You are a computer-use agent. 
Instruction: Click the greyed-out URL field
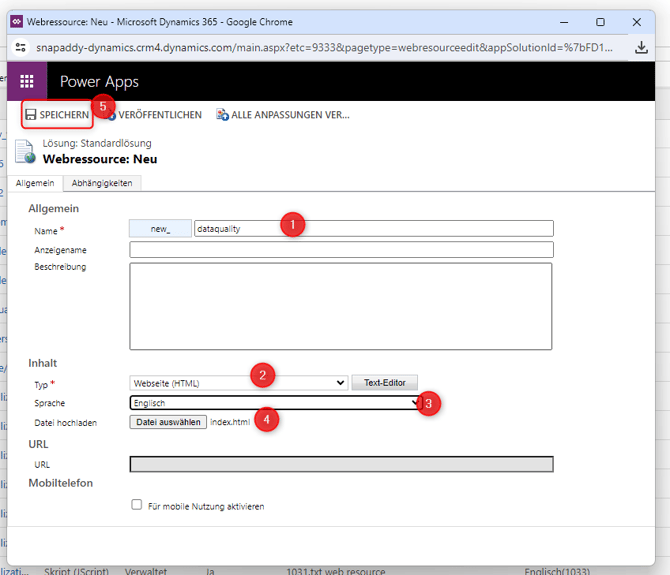341,464
